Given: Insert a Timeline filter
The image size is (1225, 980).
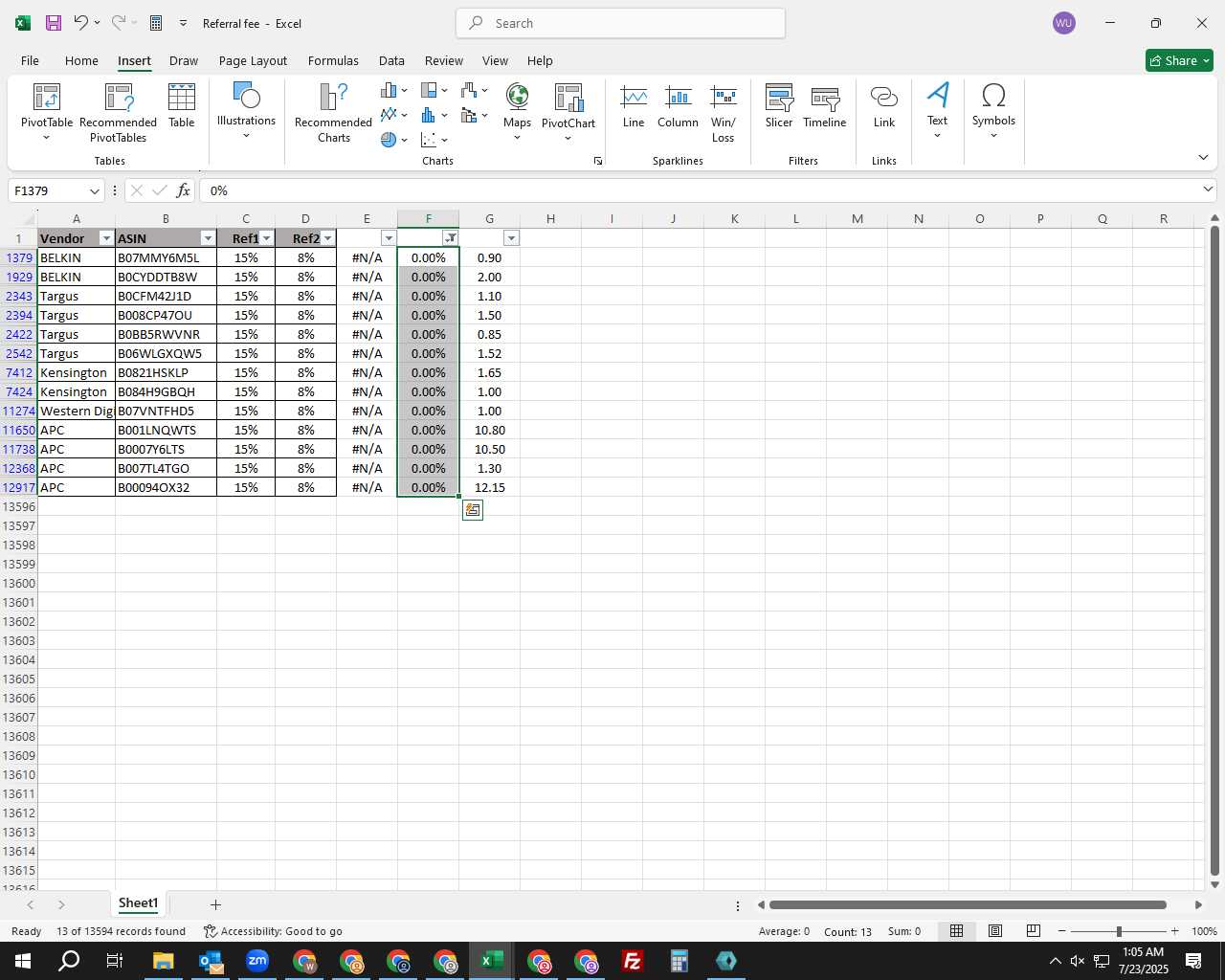Looking at the screenshot, I should pyautogui.click(x=825, y=105).
